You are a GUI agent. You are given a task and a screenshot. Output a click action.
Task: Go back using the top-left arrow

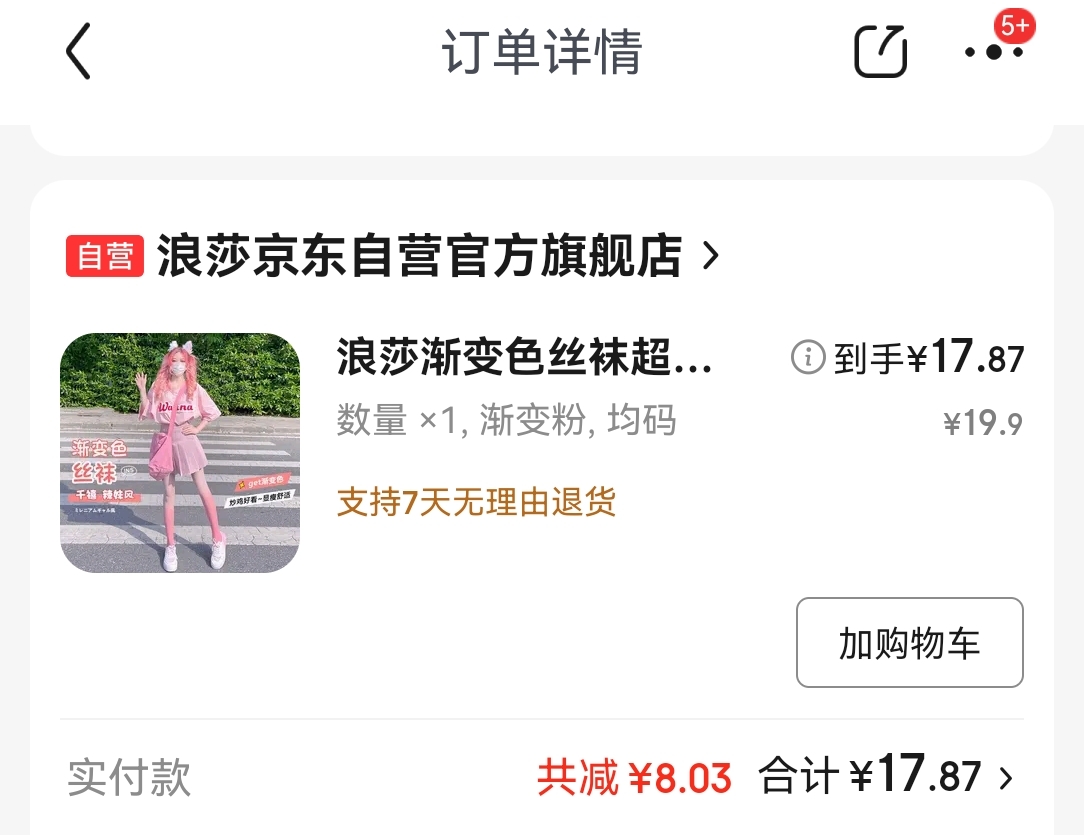[x=78, y=51]
